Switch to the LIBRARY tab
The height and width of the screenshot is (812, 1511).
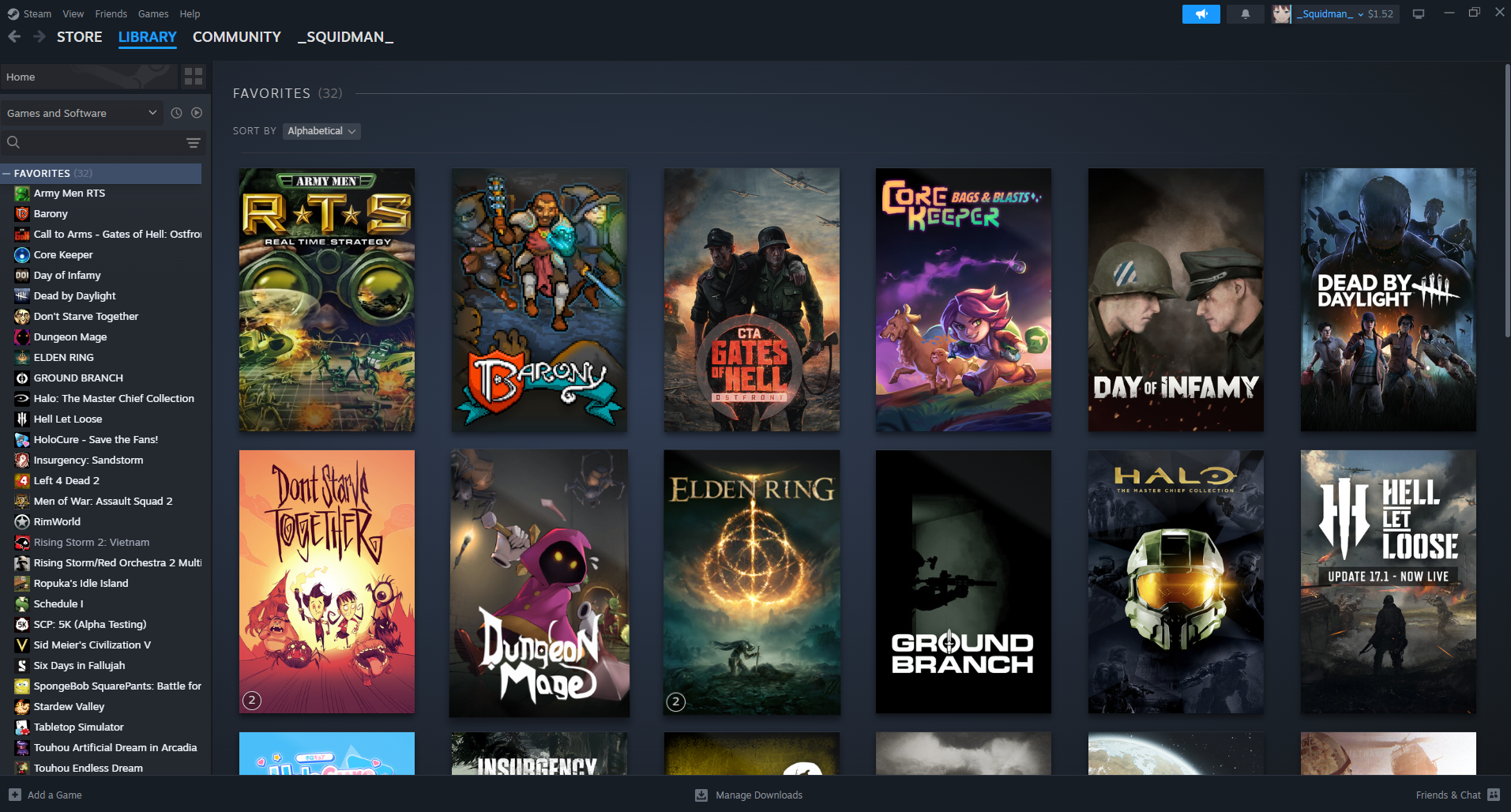coord(148,37)
